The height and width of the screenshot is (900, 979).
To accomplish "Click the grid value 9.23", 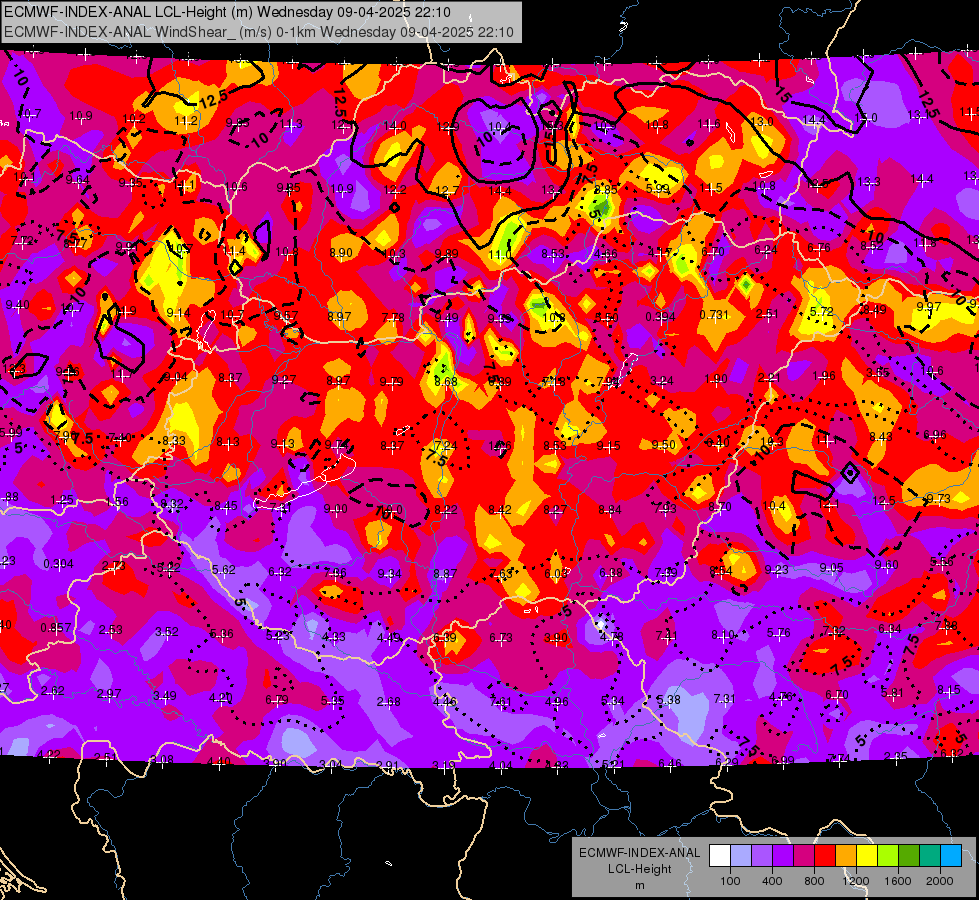I will click(777, 569).
